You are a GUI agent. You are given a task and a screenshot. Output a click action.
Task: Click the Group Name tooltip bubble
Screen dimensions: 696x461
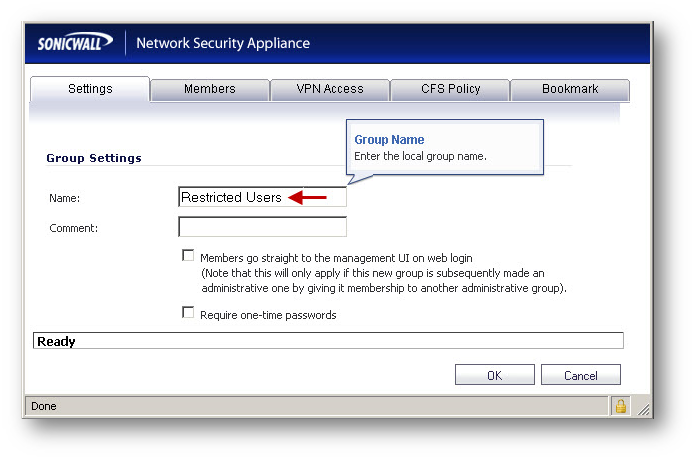coord(443,148)
